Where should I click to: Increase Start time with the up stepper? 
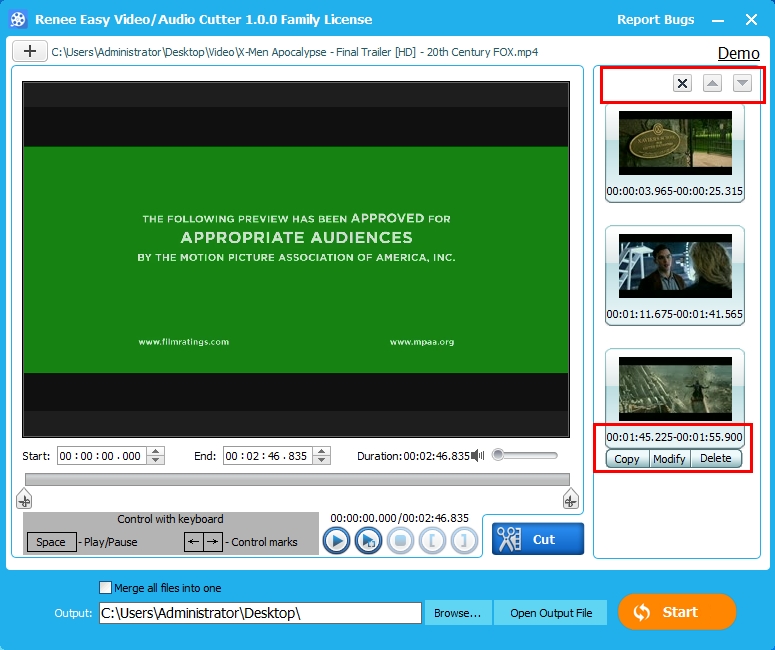(155, 451)
